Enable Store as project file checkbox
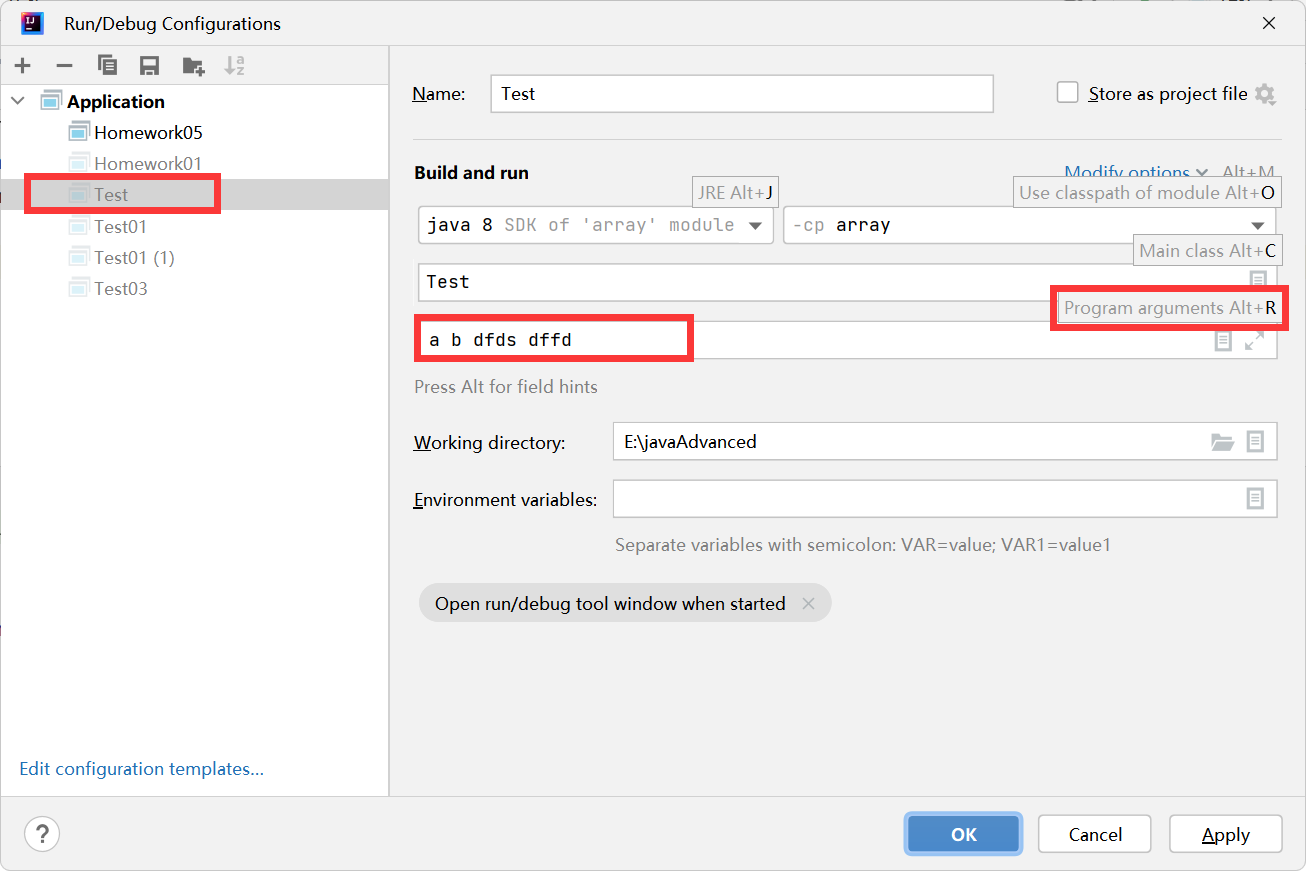The width and height of the screenshot is (1306, 871). [x=1068, y=93]
